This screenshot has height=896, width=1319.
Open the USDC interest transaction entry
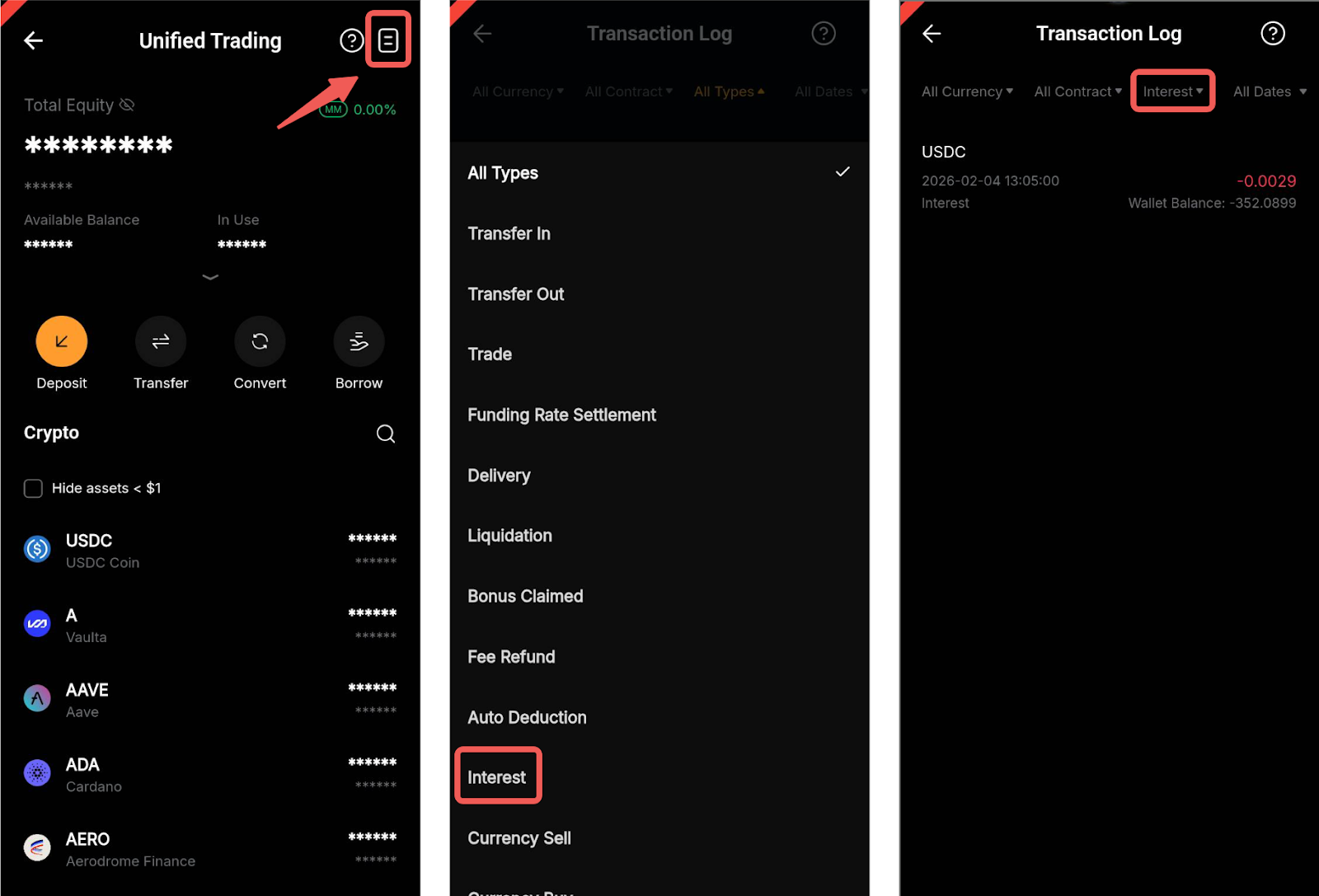[x=1109, y=177]
